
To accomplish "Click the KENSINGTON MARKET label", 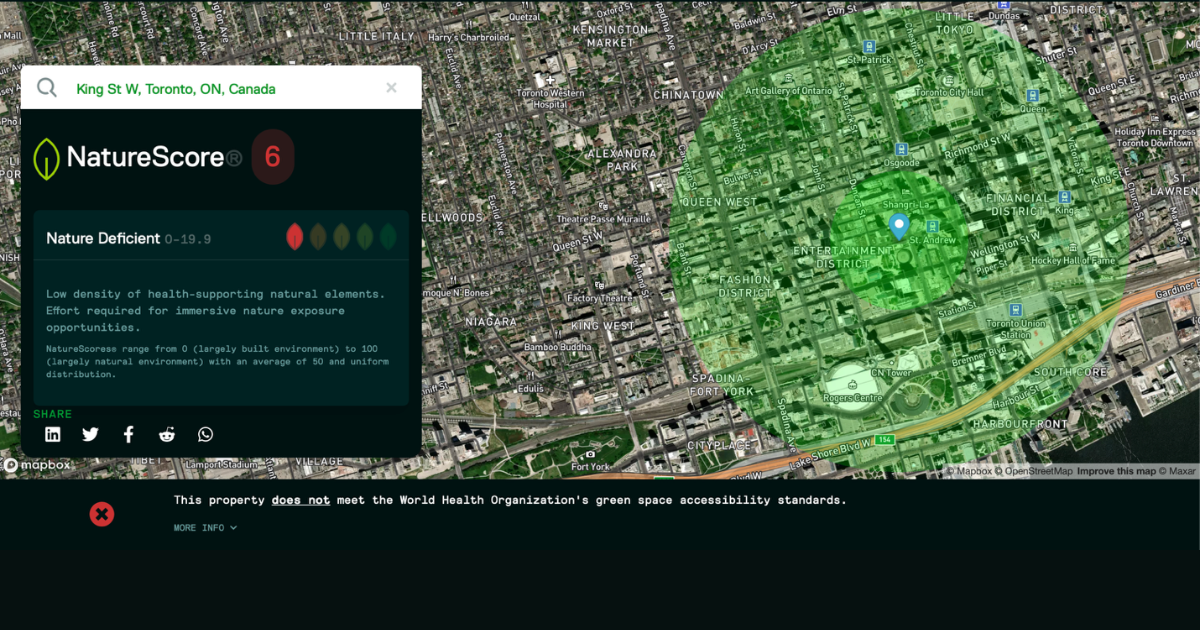I will pyautogui.click(x=610, y=36).
